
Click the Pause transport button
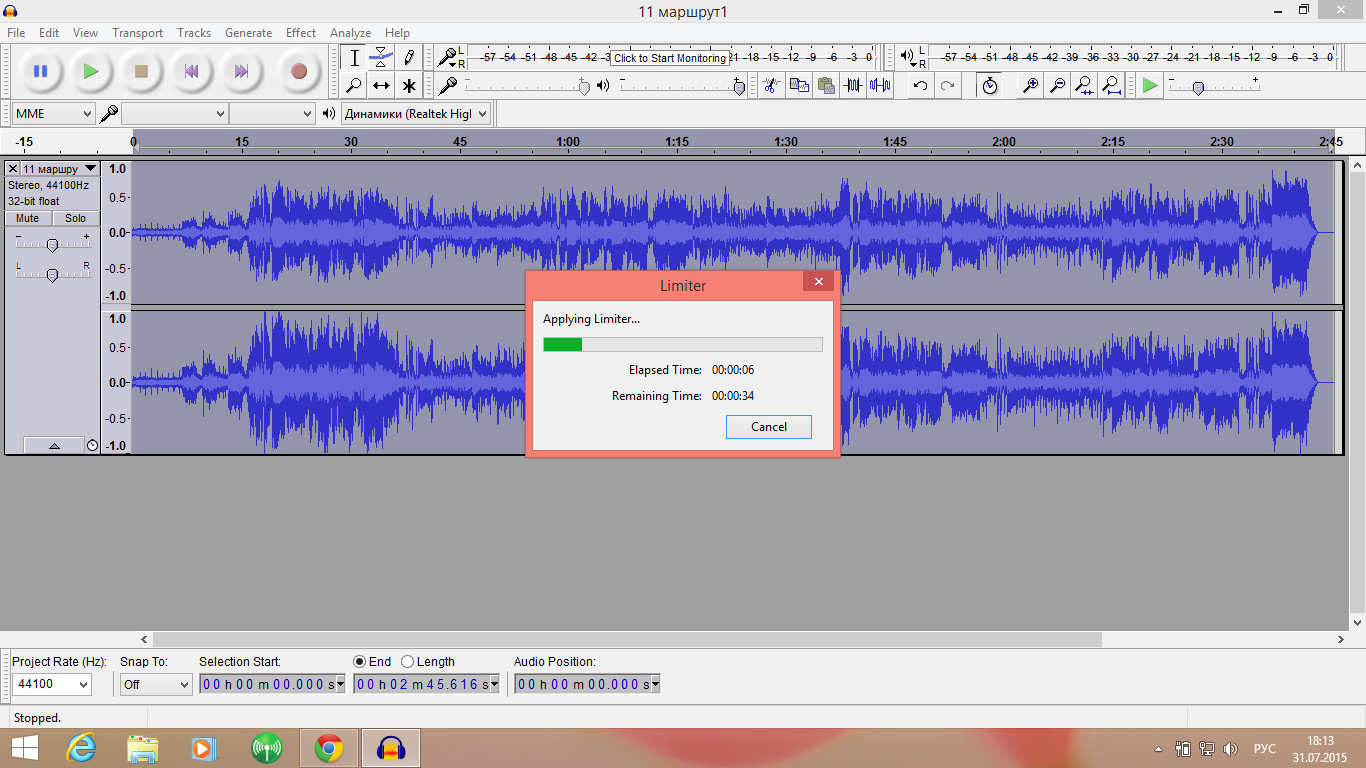coord(41,71)
